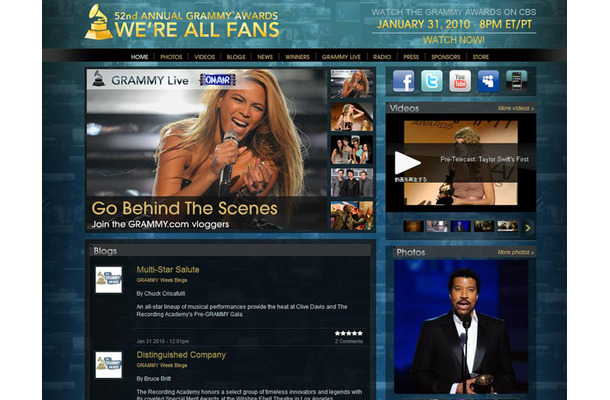Select the second slideshow thumbnail with guitar performer
Image resolution: width=610 pixels, height=400 pixels.
[352, 117]
